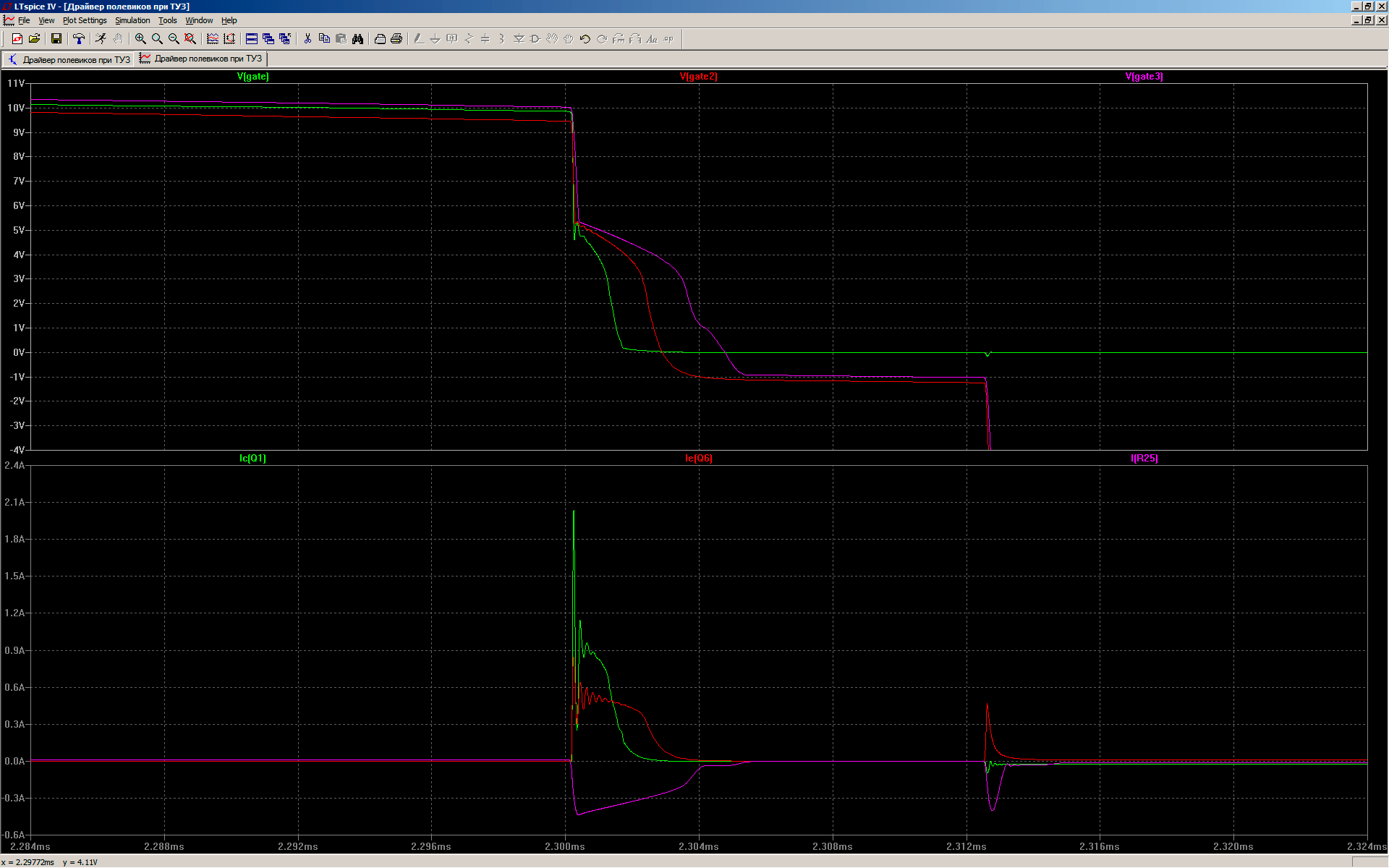Screen dimensions: 1389x868
Task: Cascade the open windows
Action: click(x=268, y=39)
